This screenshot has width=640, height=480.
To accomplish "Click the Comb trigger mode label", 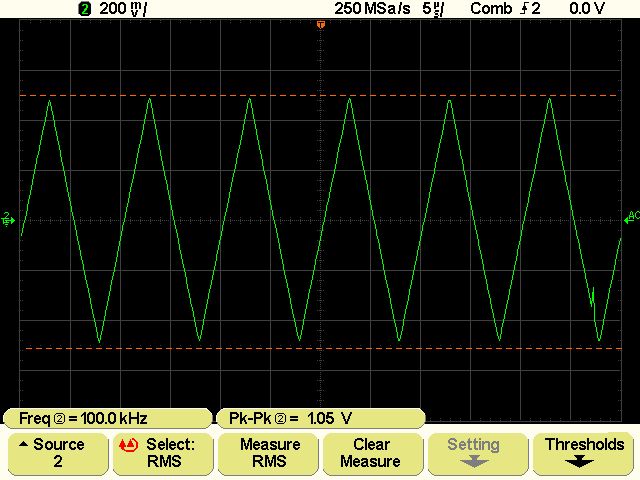I will (491, 9).
